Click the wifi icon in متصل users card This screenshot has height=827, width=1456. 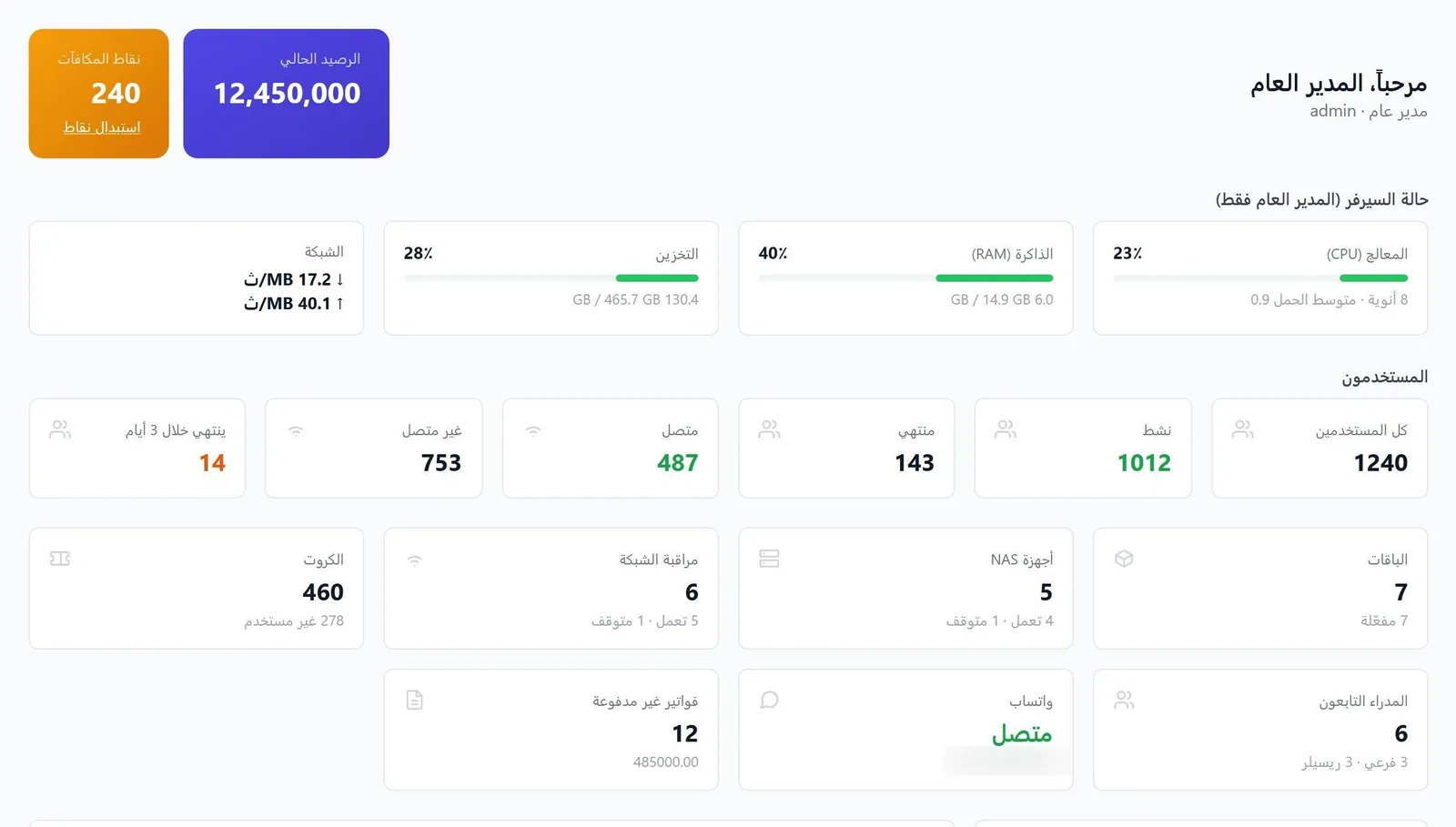(533, 430)
